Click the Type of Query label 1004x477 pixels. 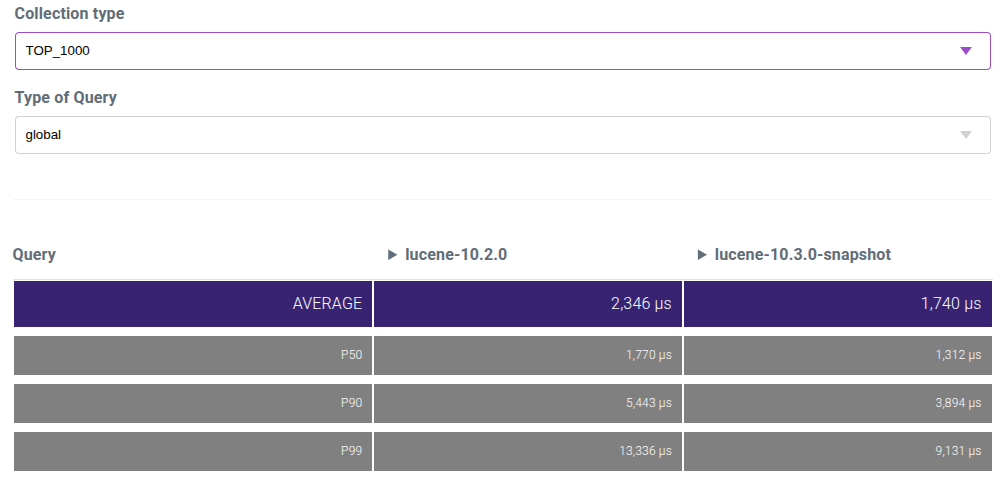click(66, 98)
